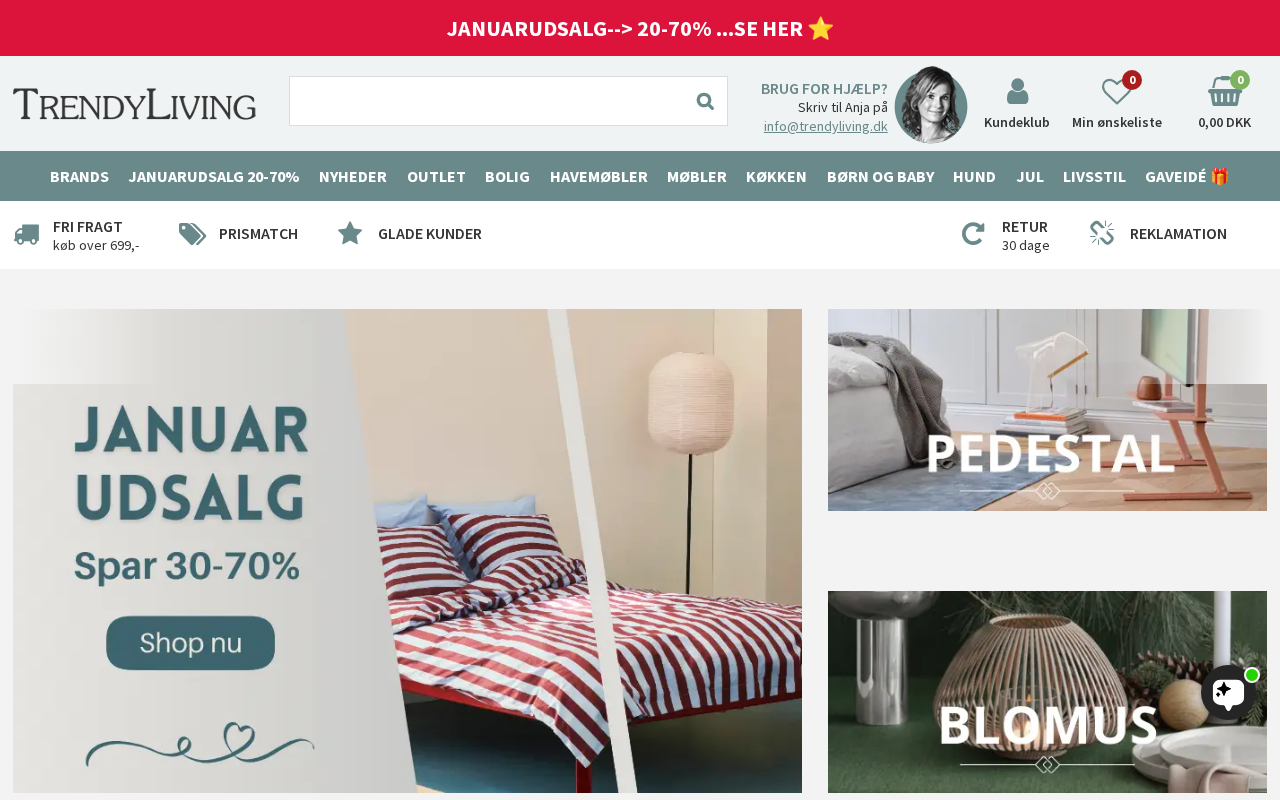Image resolution: width=1280 pixels, height=800 pixels.
Task: Click the Shop nu button
Action: 190,643
